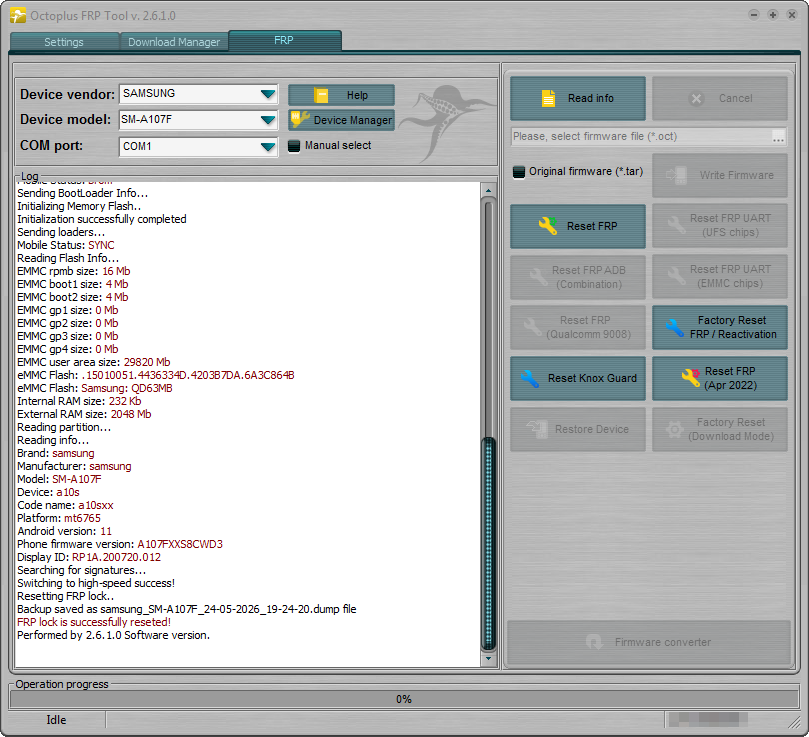The image size is (809, 737).
Task: Click the Reset FRP (Qualcomm 9008) wrench icon
Action: click(x=532, y=327)
